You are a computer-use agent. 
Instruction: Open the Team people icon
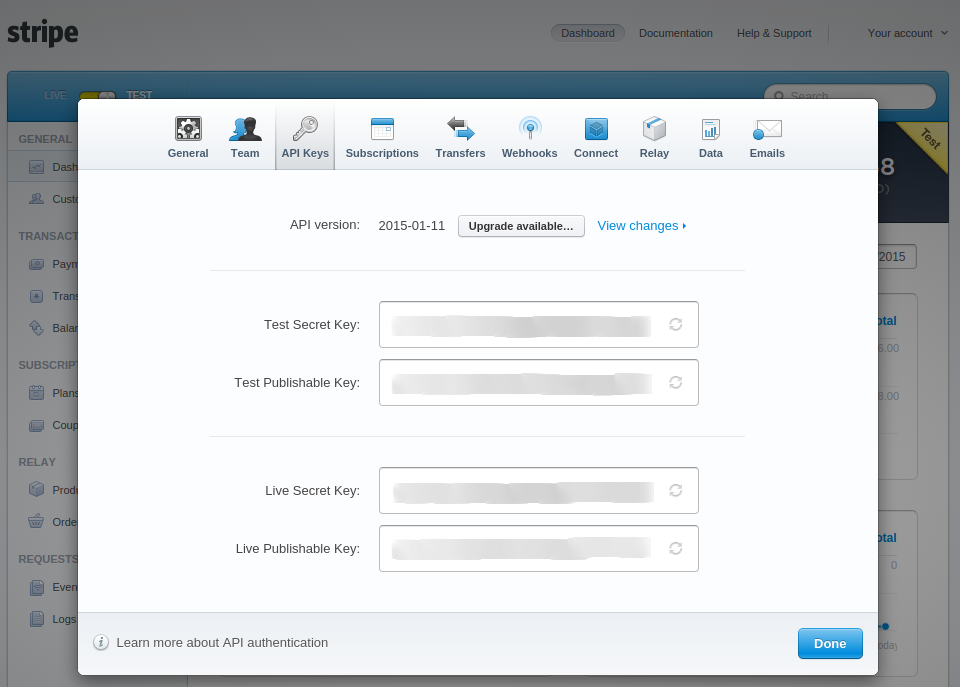(x=245, y=129)
